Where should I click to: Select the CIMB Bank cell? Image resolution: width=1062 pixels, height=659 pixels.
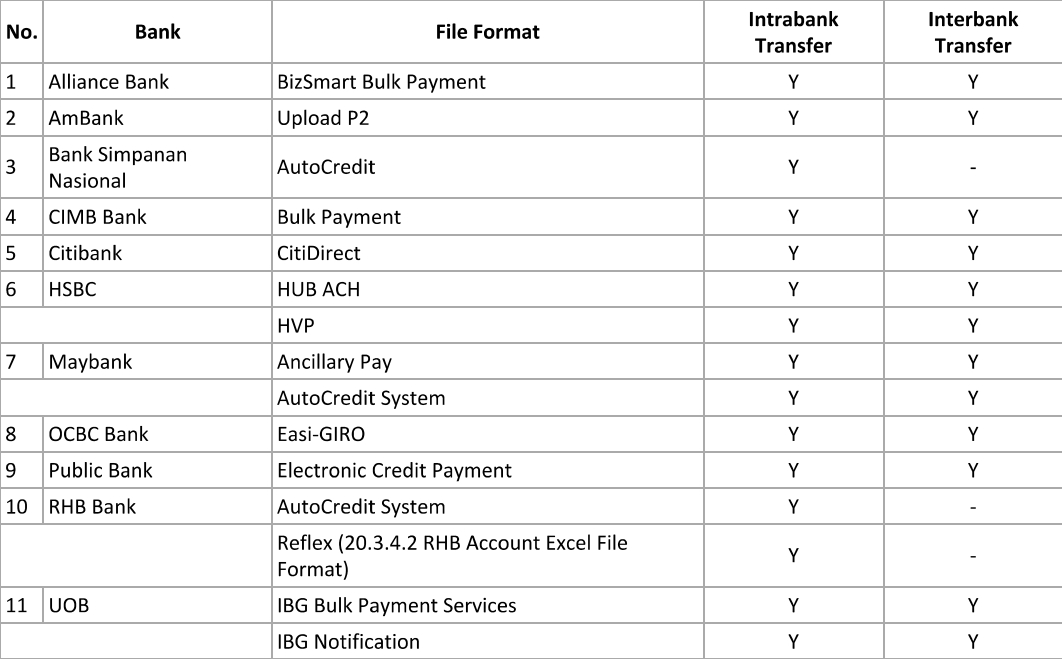(x=97, y=217)
